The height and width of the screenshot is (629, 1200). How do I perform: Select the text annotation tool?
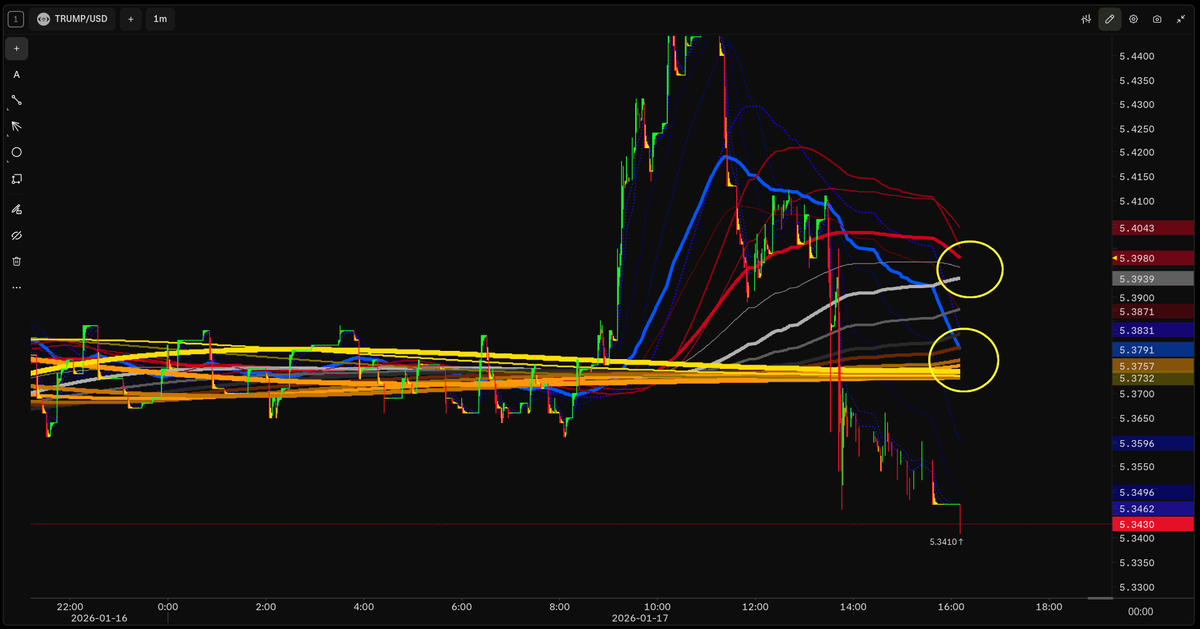[16, 74]
